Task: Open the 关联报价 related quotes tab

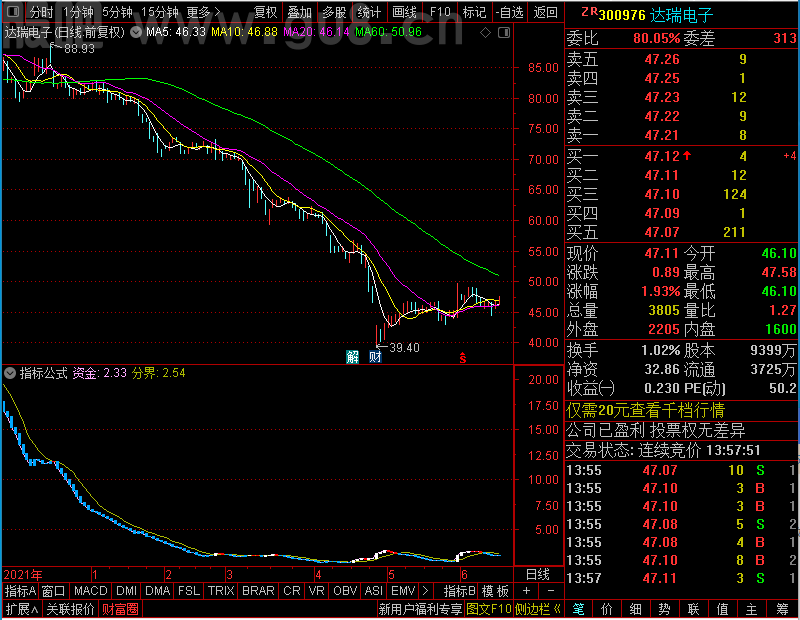Action: [x=70, y=609]
